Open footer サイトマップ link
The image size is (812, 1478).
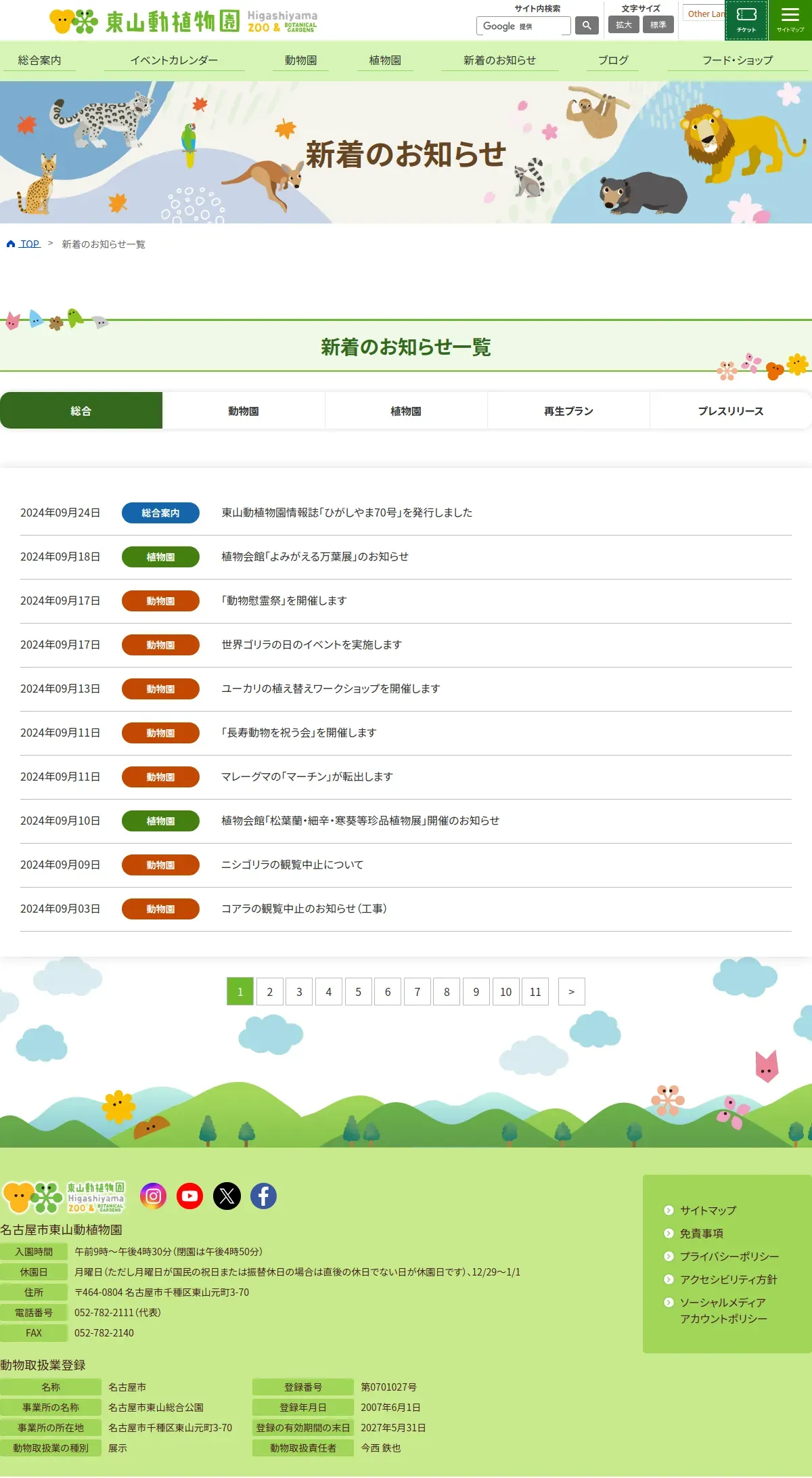[708, 1210]
